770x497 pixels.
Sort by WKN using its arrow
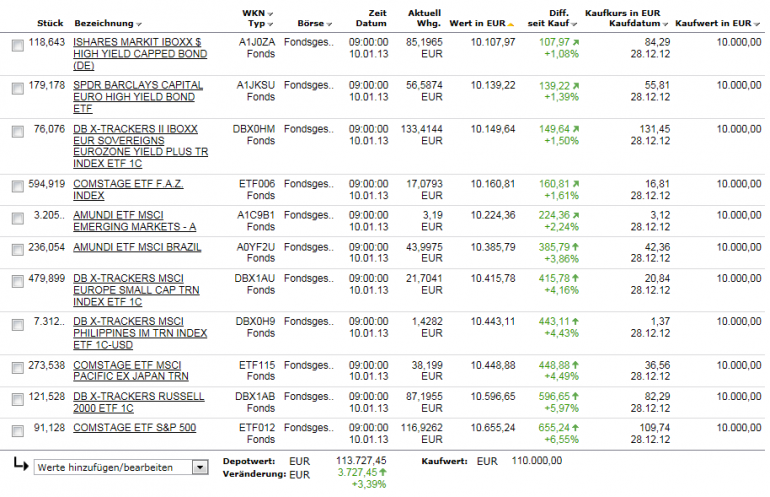271,14
